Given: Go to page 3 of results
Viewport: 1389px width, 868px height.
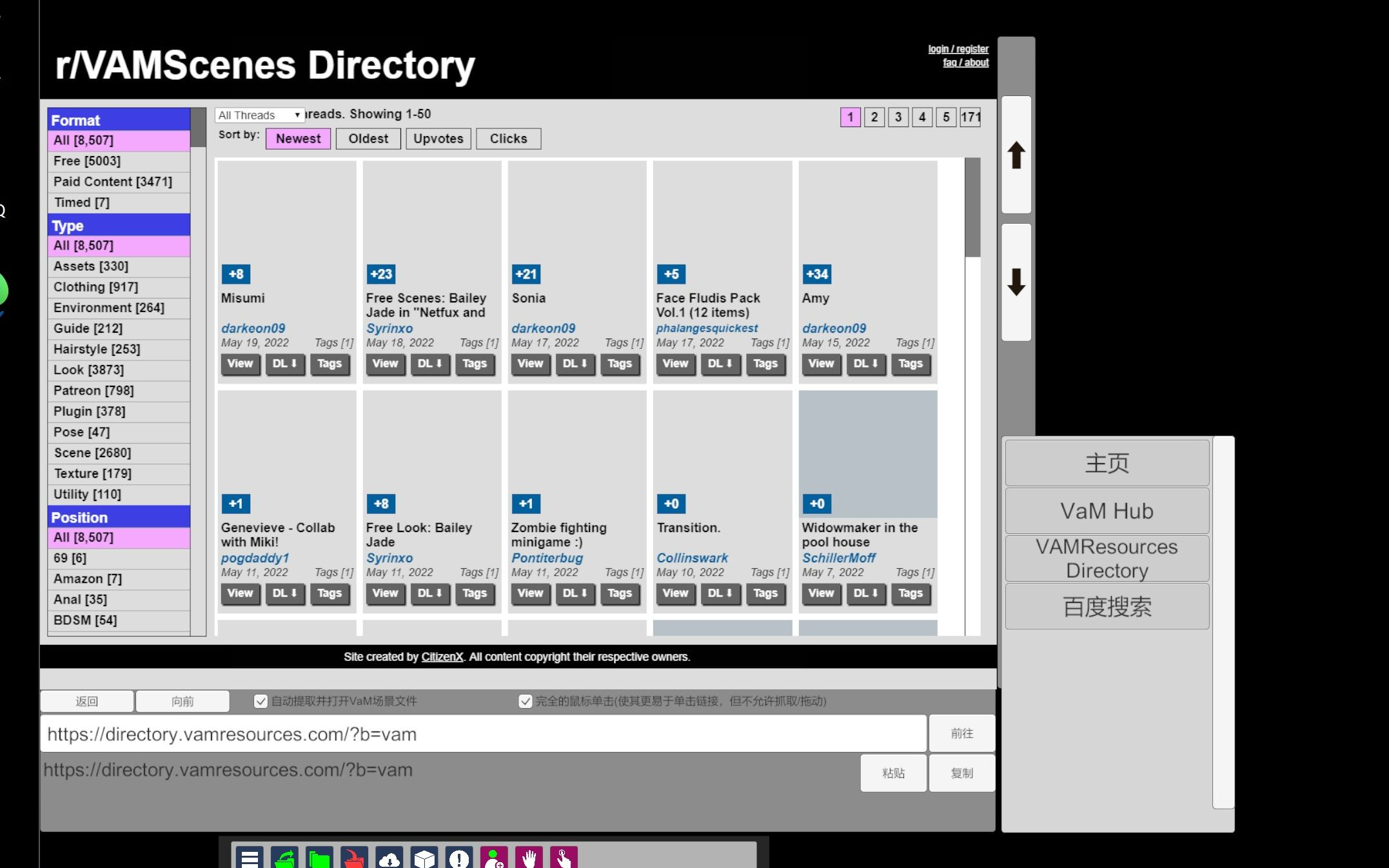Looking at the screenshot, I should 898,117.
